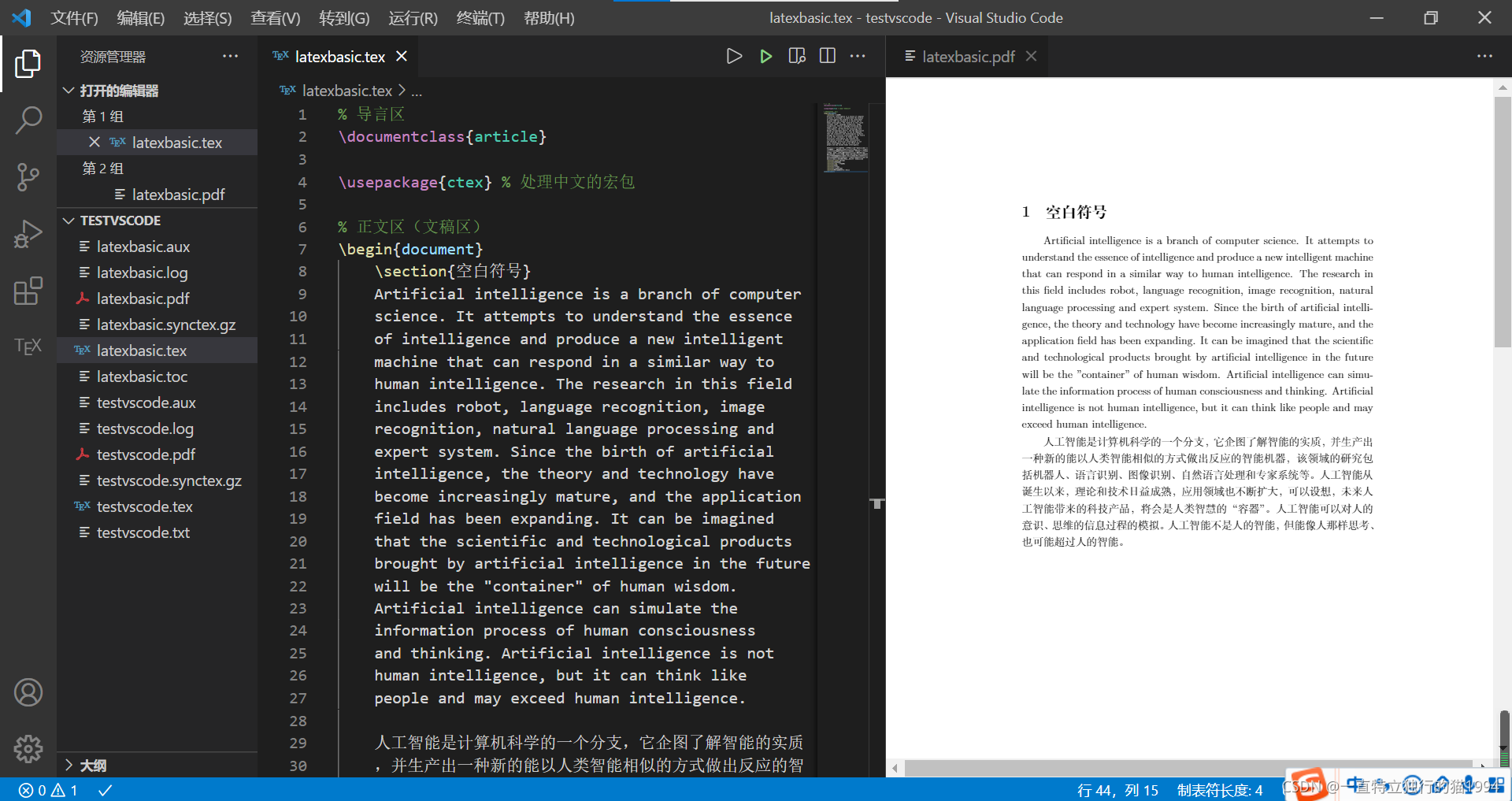Open latexbasic.aux in file tree
1512x801 pixels.
(143, 247)
